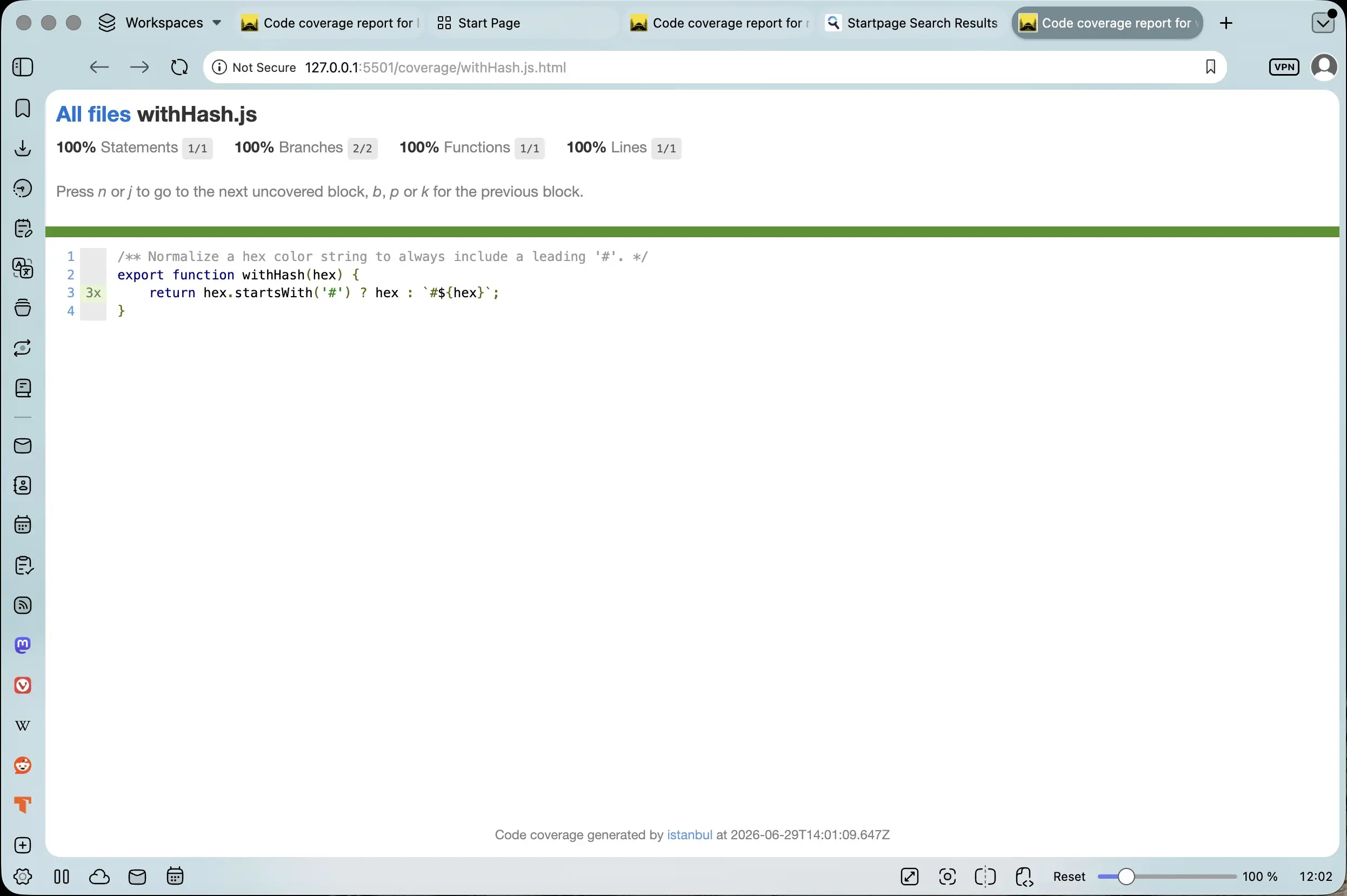Bookmark this page

point(1210,68)
